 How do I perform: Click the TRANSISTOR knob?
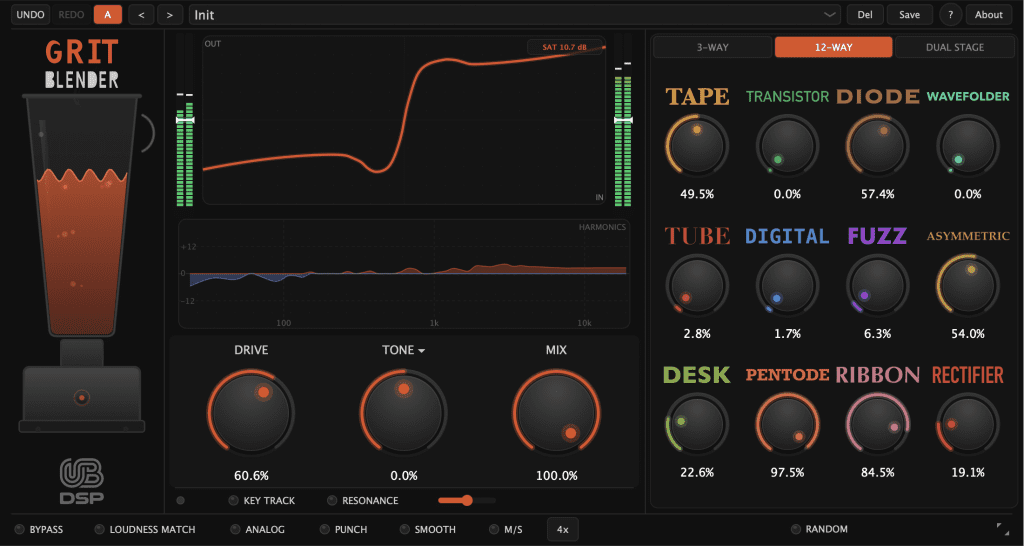(x=788, y=146)
